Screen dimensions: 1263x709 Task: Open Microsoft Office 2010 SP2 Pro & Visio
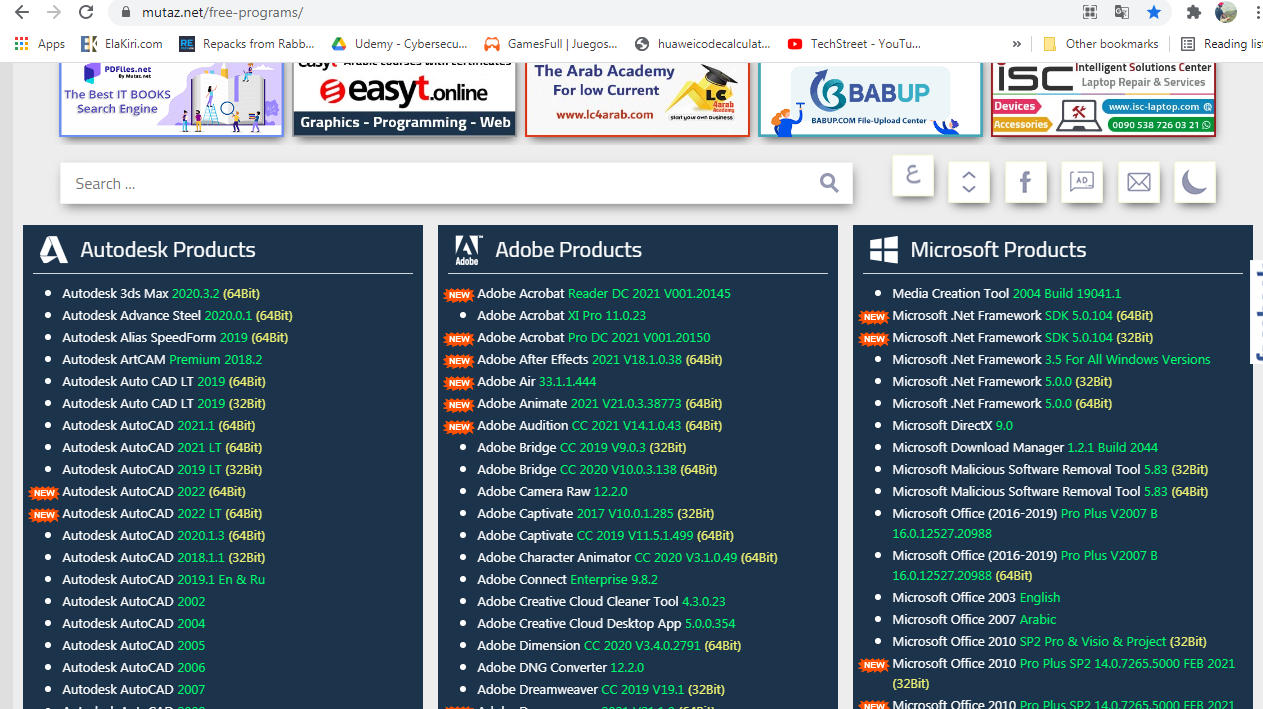pyautogui.click(x=1049, y=641)
